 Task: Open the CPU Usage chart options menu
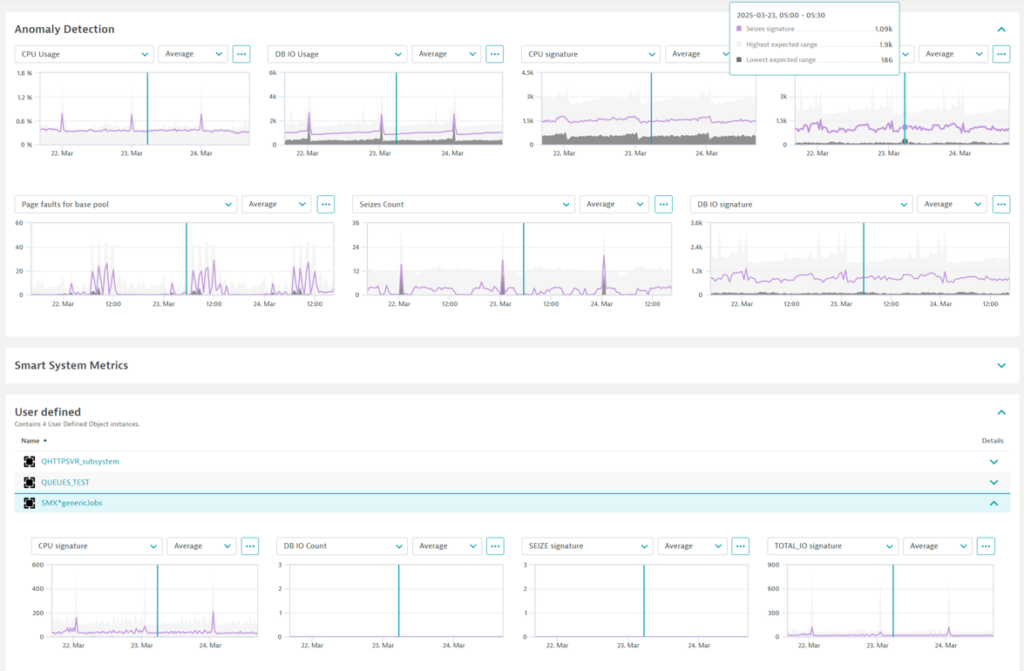241,54
